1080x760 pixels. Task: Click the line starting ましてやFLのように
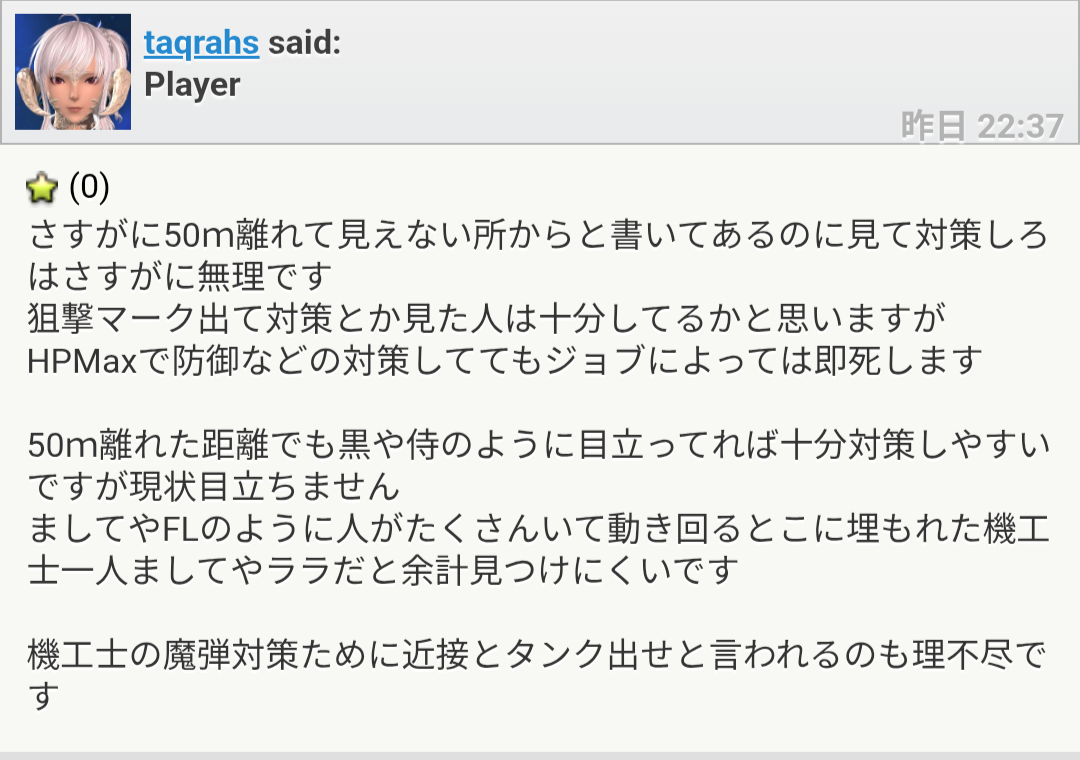539,529
